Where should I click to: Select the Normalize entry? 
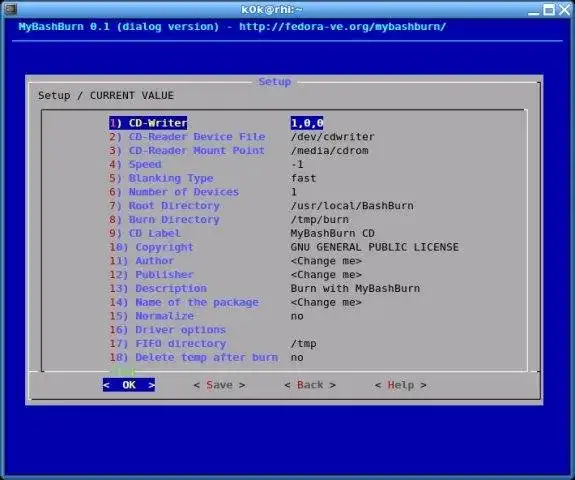point(151,316)
